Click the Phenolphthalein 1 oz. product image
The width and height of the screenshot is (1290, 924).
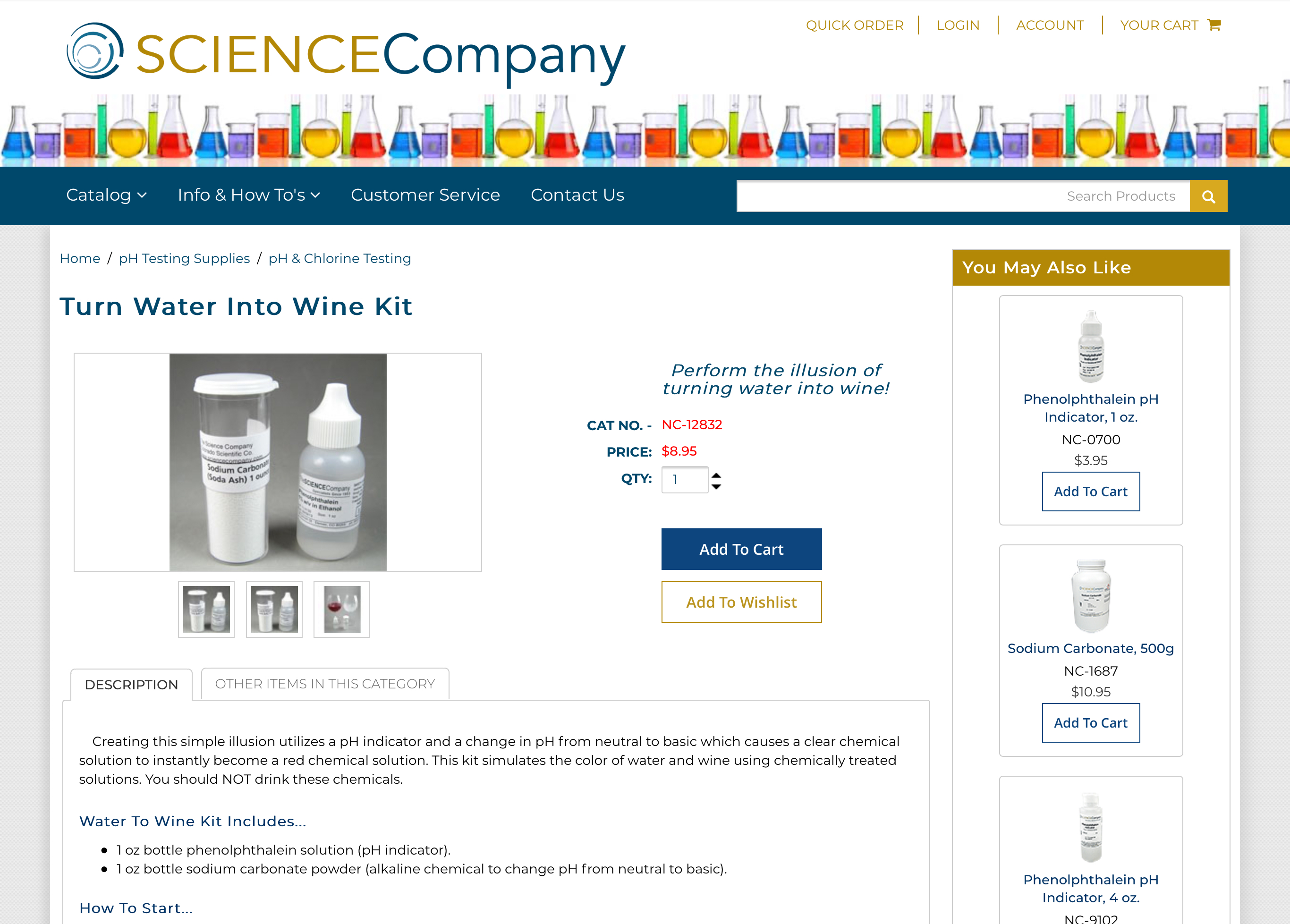click(1091, 346)
